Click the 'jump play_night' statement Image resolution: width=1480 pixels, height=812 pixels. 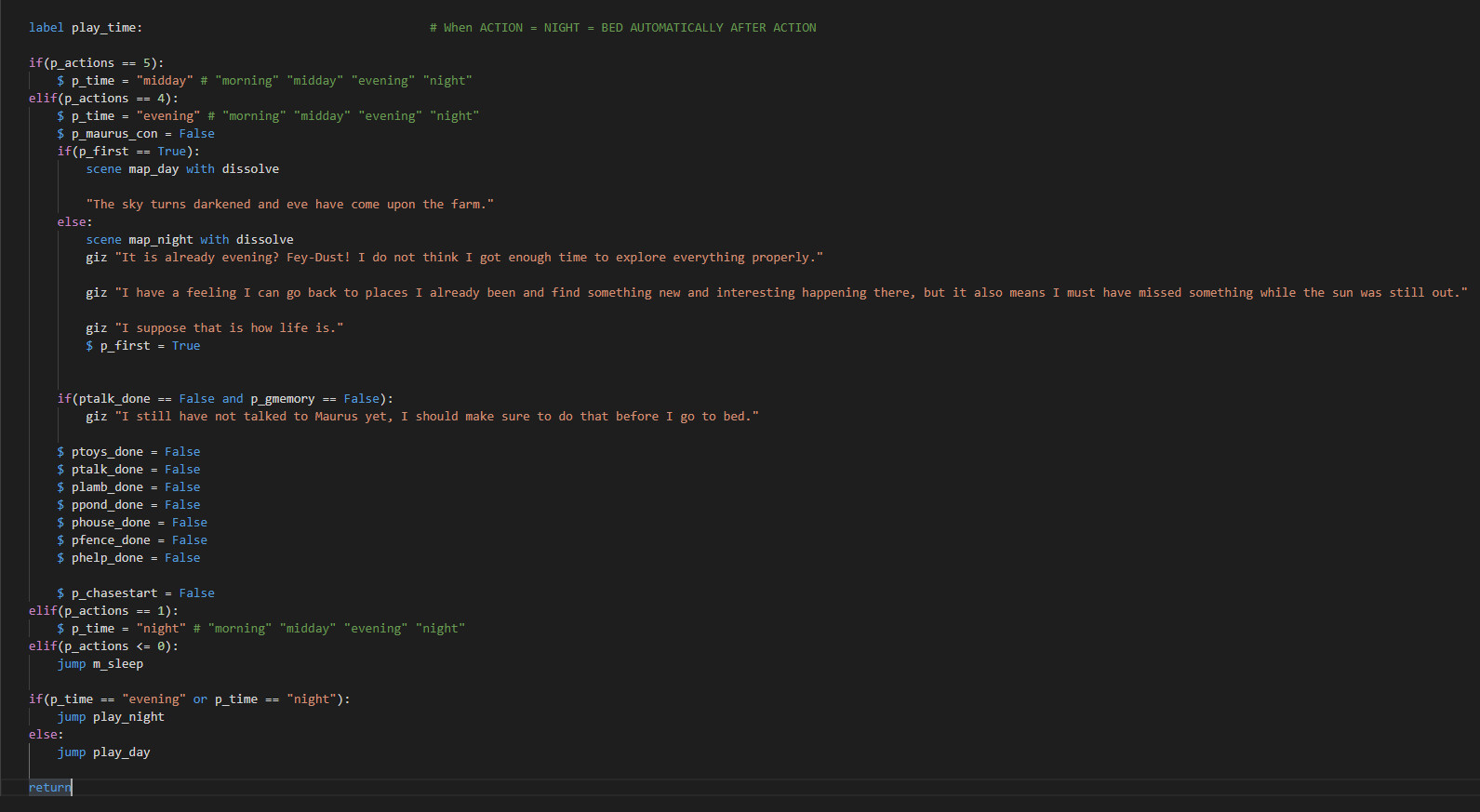pyautogui.click(x=111, y=717)
